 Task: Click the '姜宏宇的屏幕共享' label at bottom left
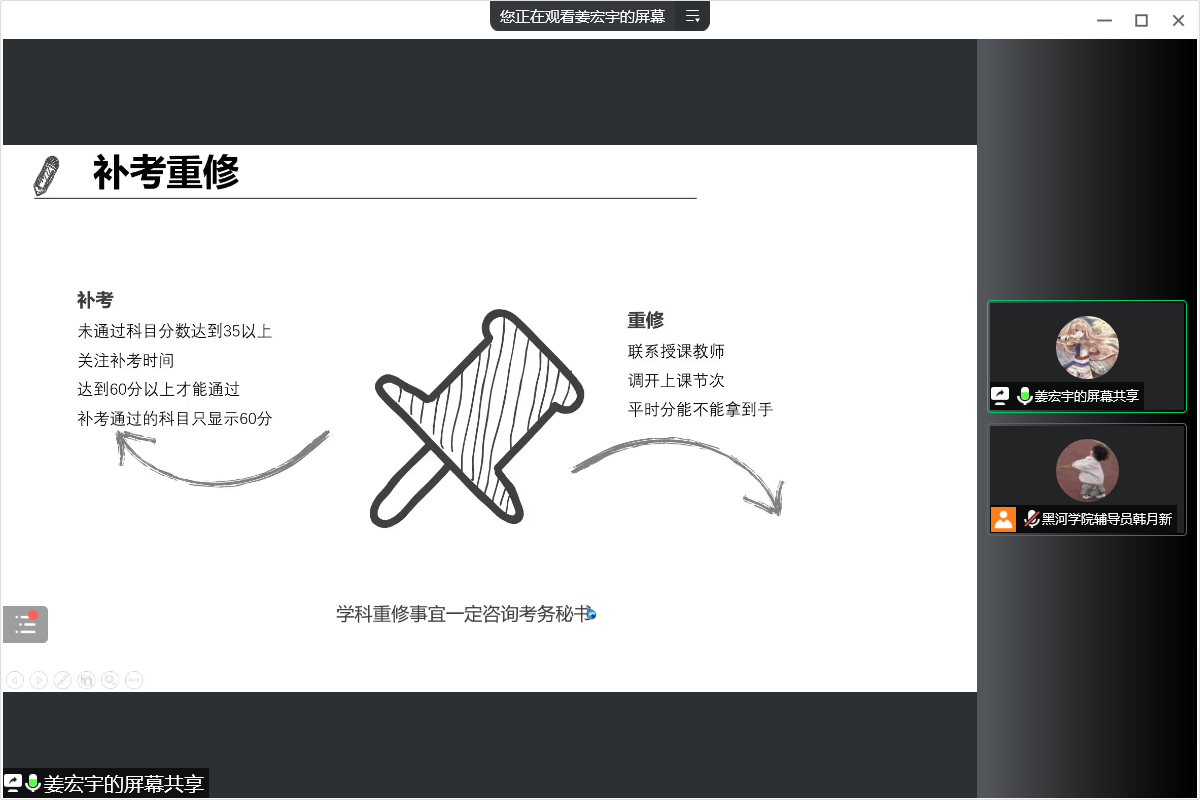pyautogui.click(x=123, y=784)
